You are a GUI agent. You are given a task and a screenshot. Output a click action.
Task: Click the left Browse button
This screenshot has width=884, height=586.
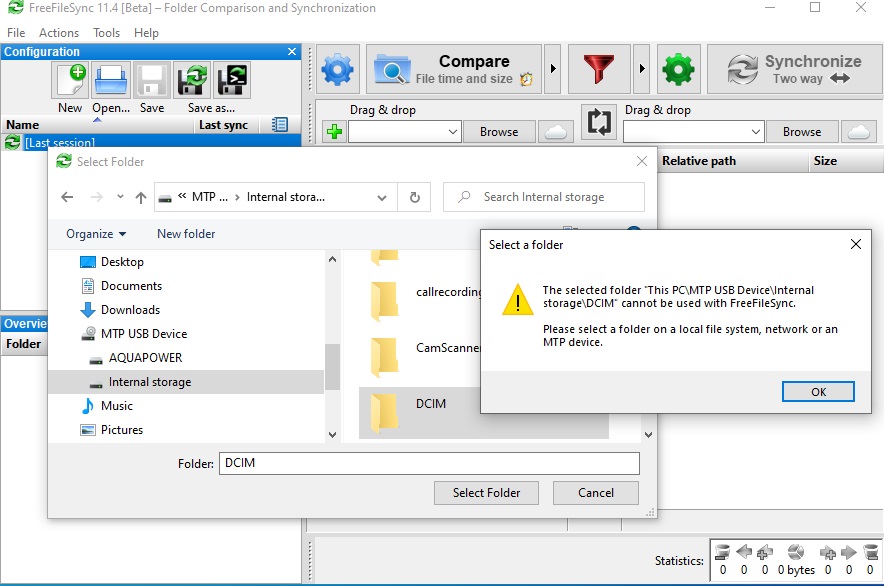click(x=499, y=132)
